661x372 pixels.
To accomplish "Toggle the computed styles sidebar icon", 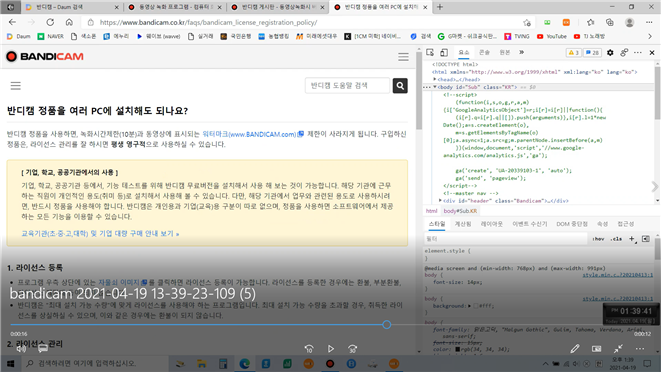I will coord(646,239).
